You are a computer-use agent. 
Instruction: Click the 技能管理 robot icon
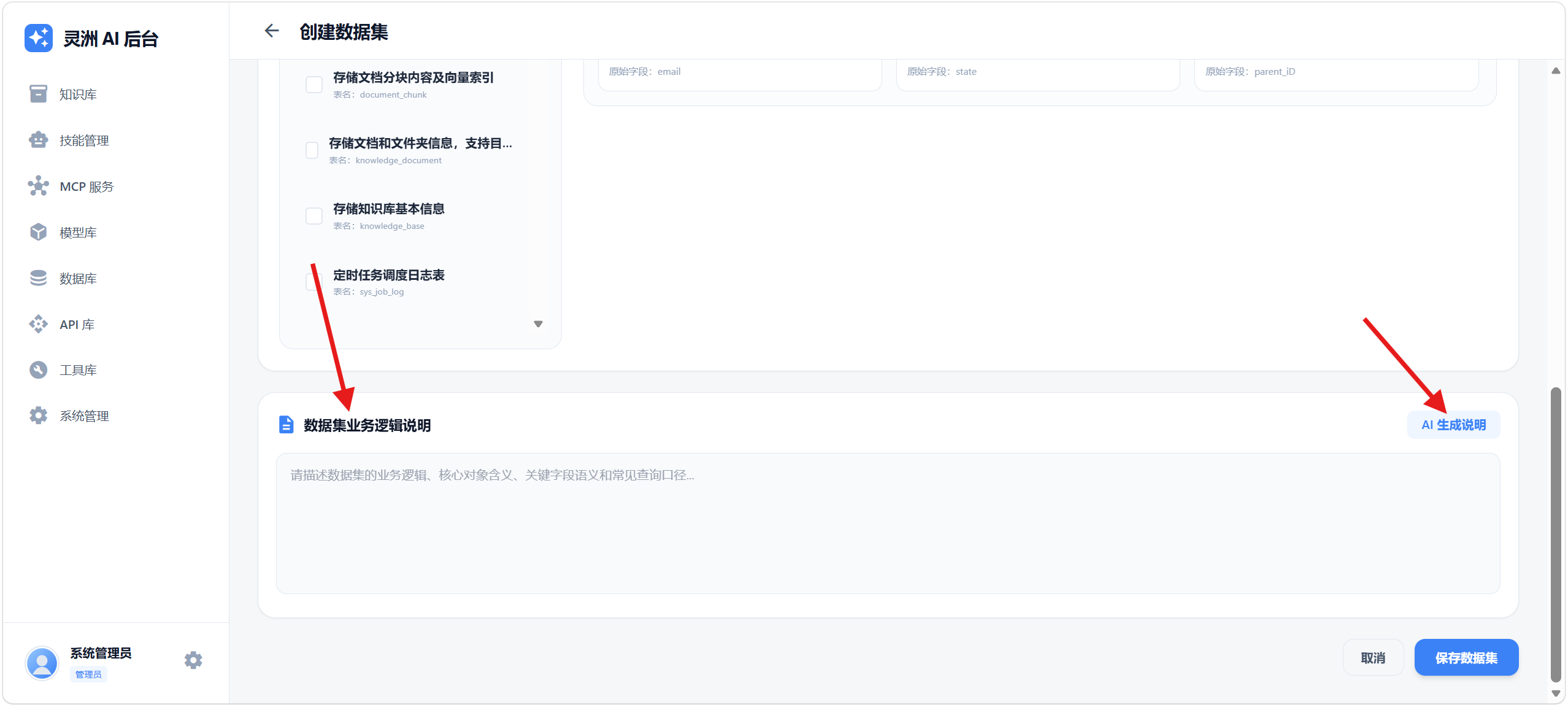point(38,140)
